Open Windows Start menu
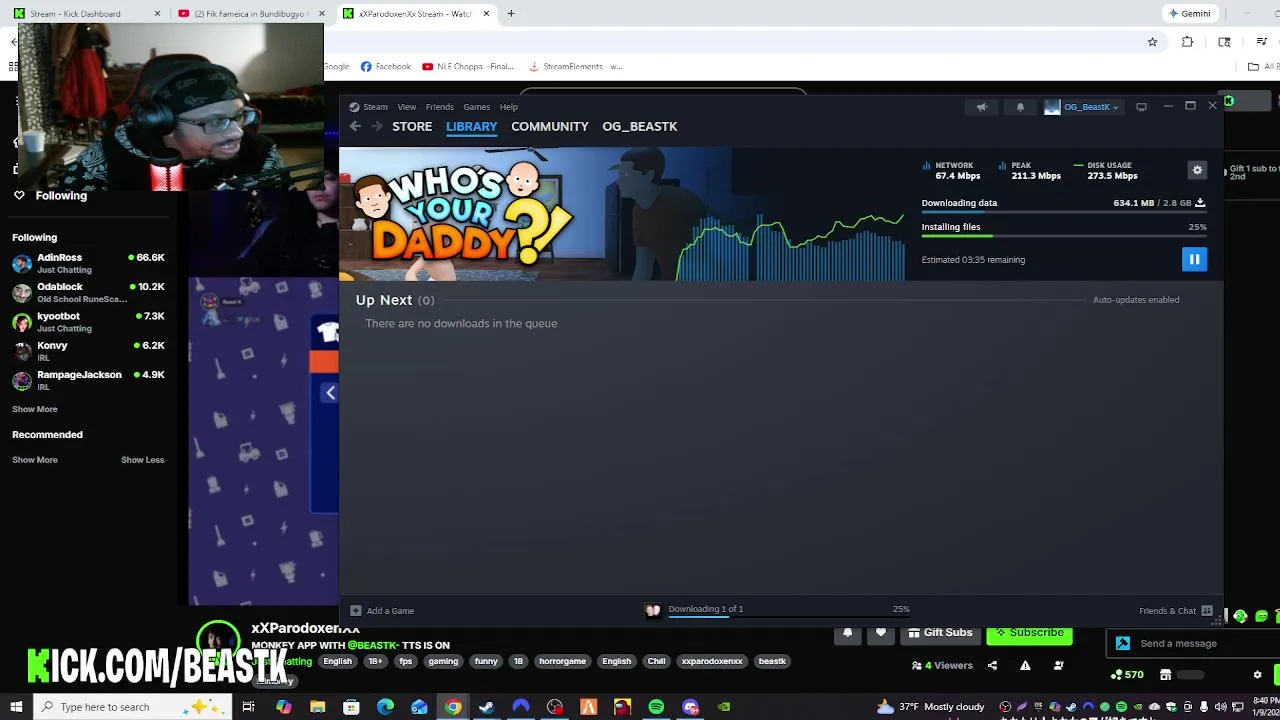 (16, 707)
